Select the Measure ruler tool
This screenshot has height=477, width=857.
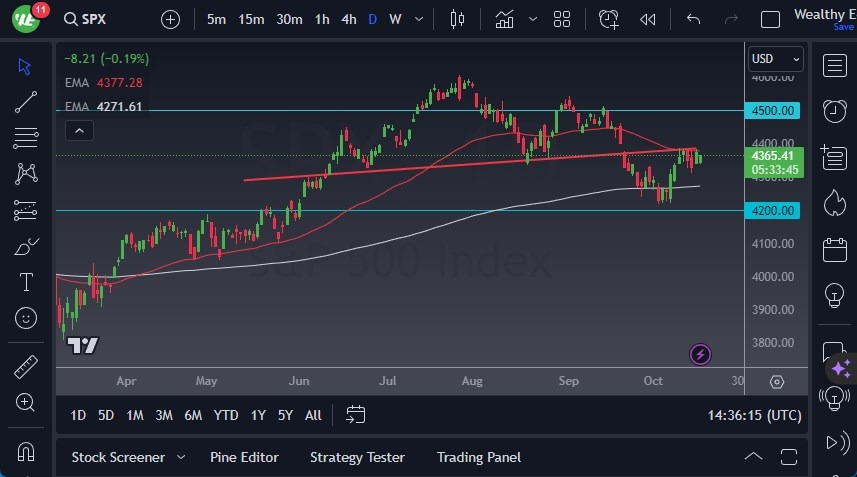(26, 367)
